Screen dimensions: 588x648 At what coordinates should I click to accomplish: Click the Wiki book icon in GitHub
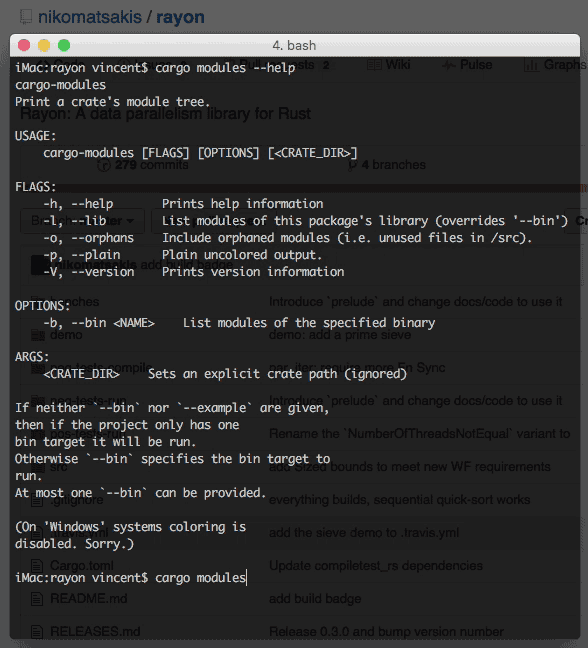pyautogui.click(x=374, y=65)
